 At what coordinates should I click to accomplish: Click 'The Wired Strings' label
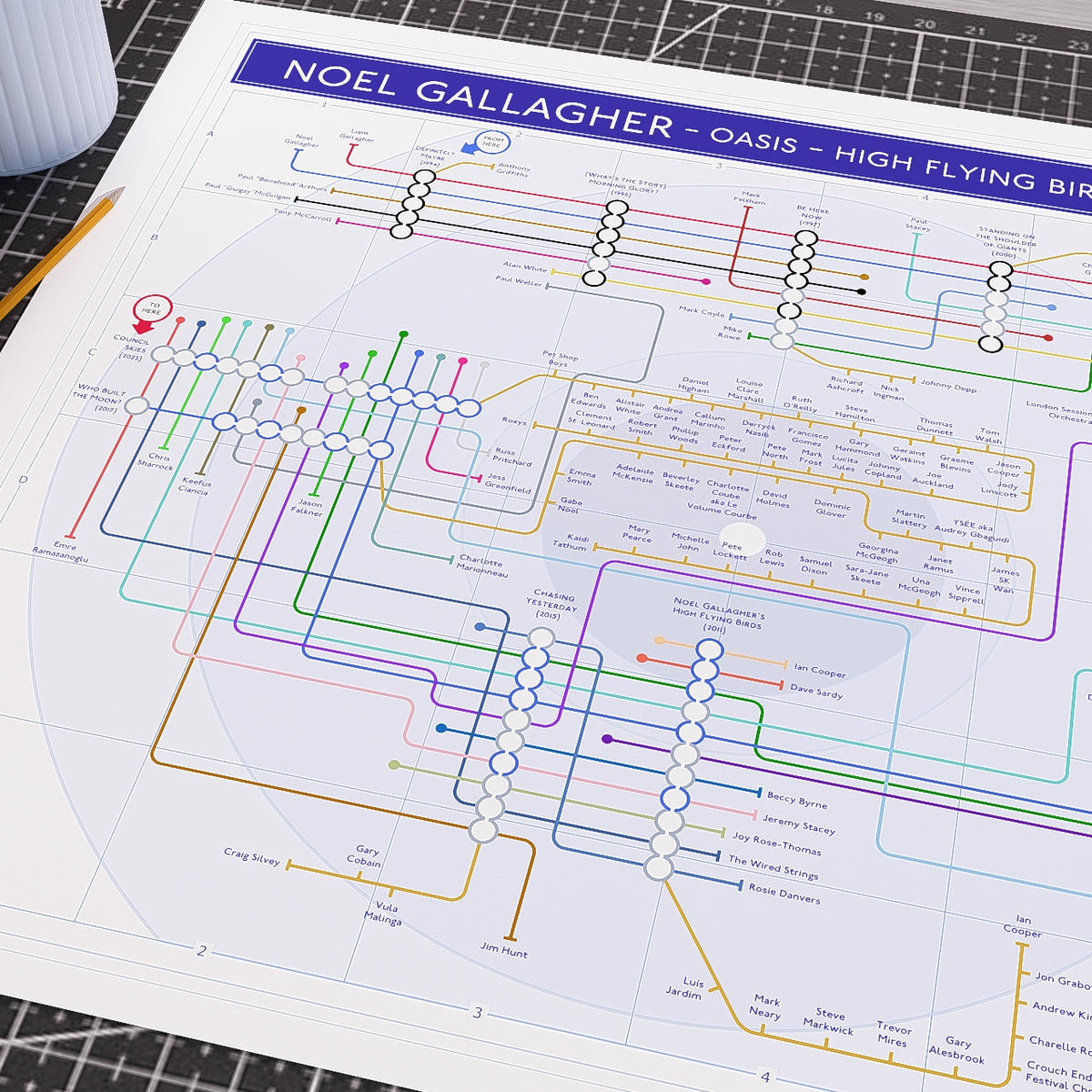(773, 867)
